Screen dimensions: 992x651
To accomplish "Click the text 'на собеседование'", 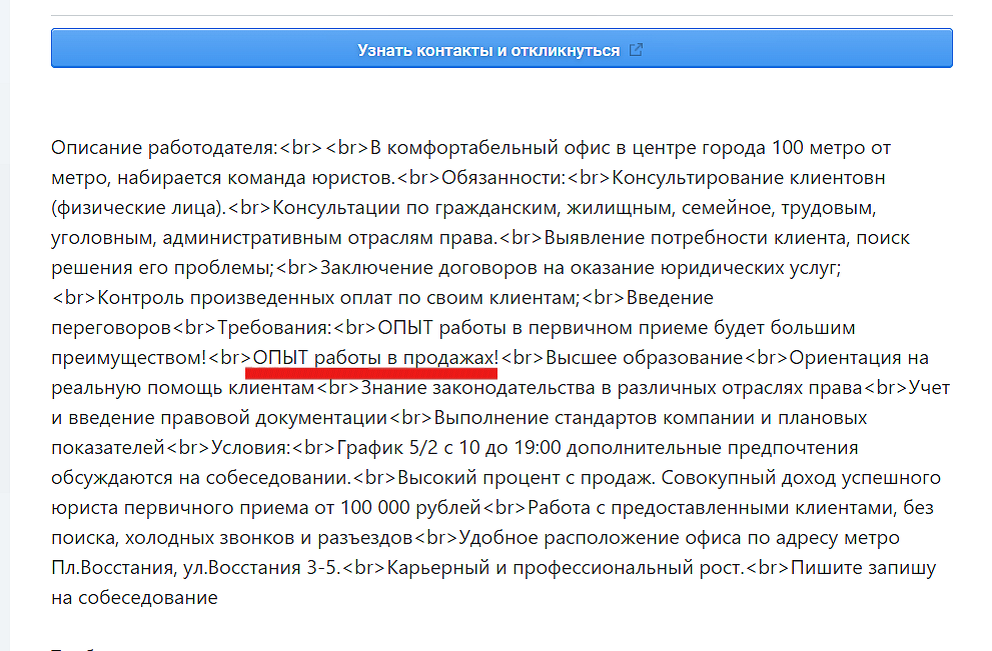I will (135, 597).
